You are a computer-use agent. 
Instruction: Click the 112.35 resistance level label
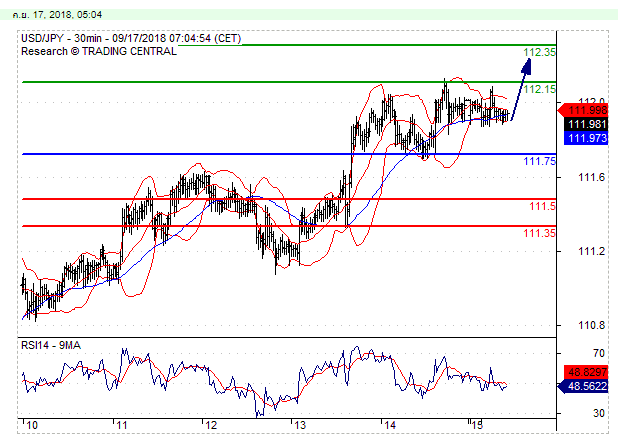pyautogui.click(x=539, y=52)
